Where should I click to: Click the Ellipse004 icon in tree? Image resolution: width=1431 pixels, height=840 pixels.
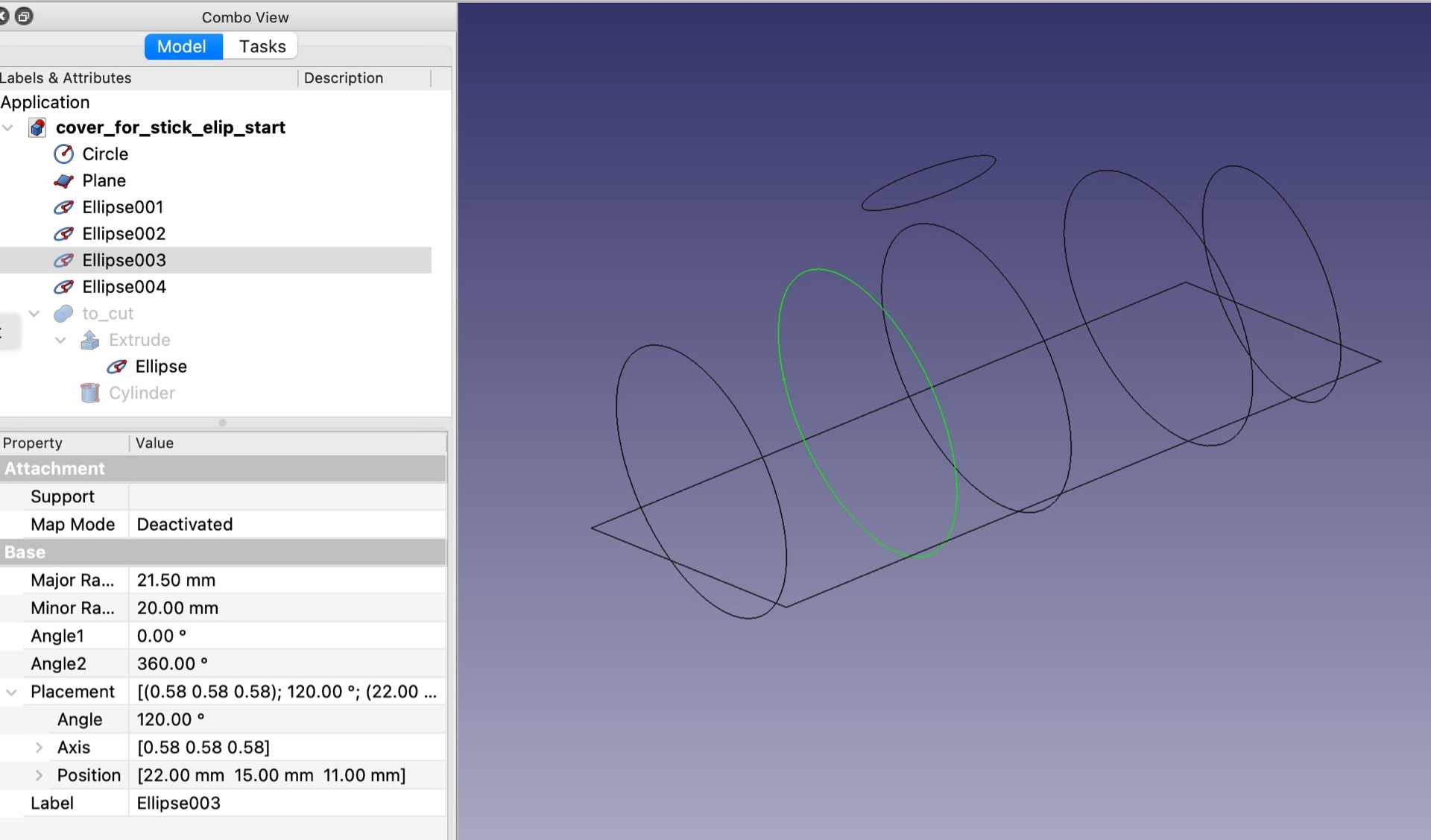pos(64,287)
